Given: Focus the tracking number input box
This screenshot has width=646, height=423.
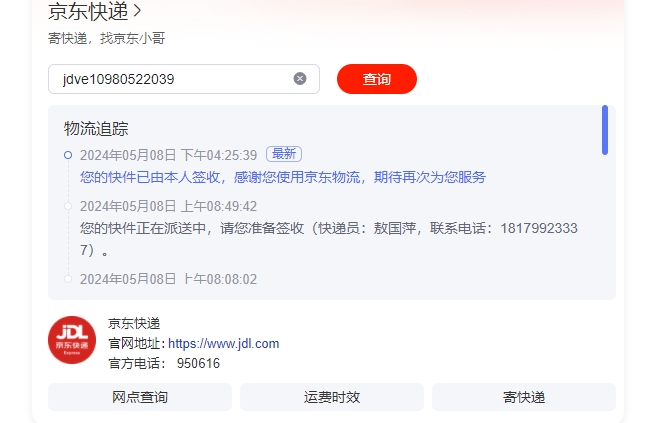Looking at the screenshot, I should coord(184,79).
